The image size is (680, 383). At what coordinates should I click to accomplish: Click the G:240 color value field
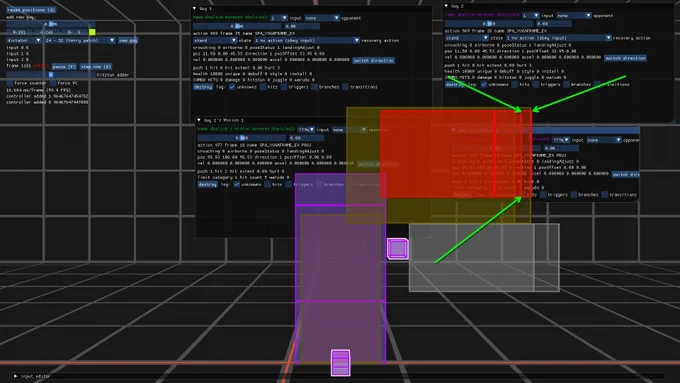[x=46, y=32]
